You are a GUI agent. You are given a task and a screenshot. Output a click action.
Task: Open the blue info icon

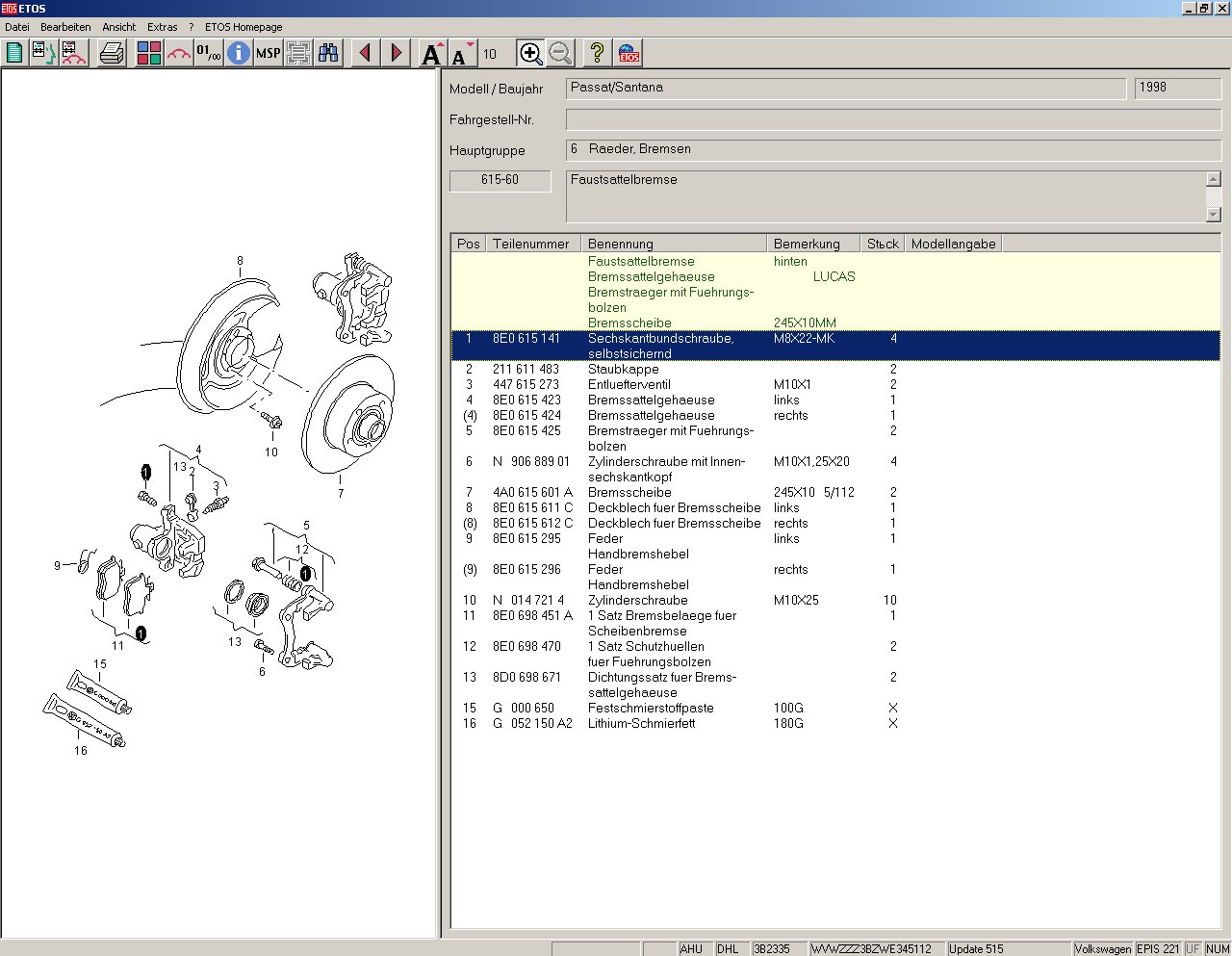(239, 53)
